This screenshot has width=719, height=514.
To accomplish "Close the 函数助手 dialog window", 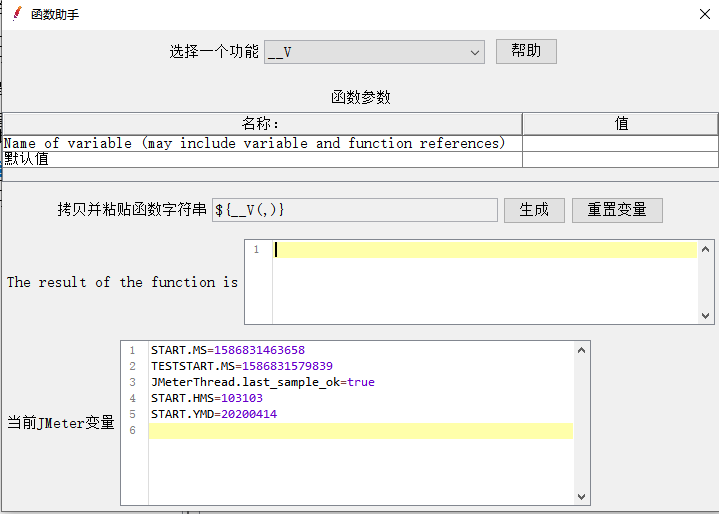I will 704,14.
